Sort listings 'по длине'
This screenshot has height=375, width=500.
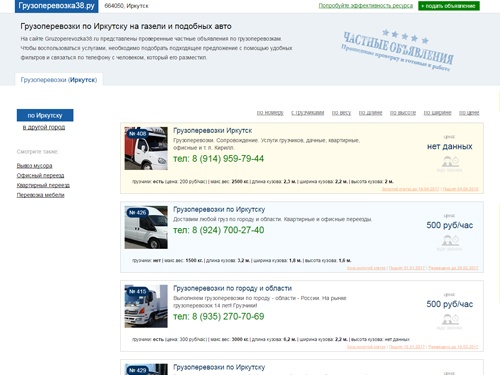click(370, 113)
